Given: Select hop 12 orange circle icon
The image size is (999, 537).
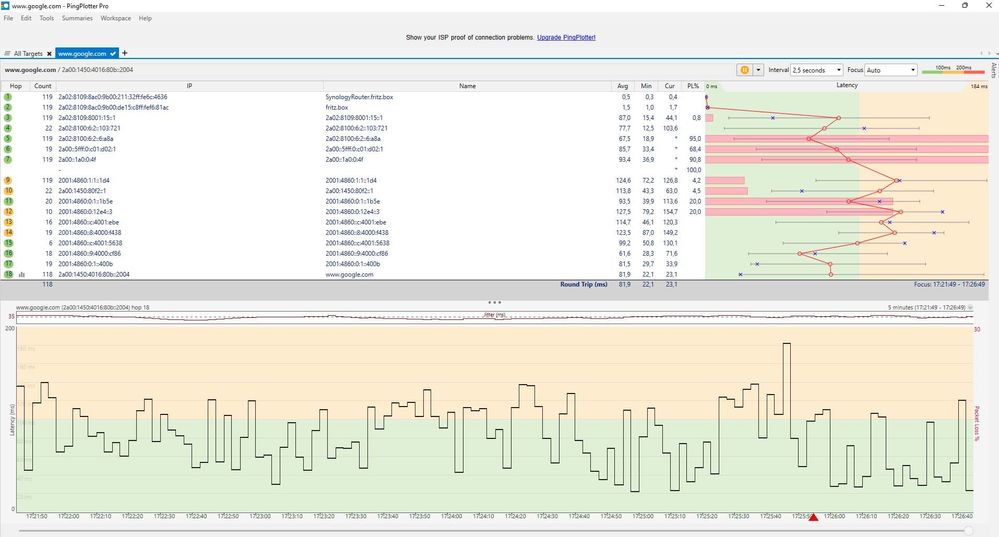Looking at the screenshot, I should [8, 211].
